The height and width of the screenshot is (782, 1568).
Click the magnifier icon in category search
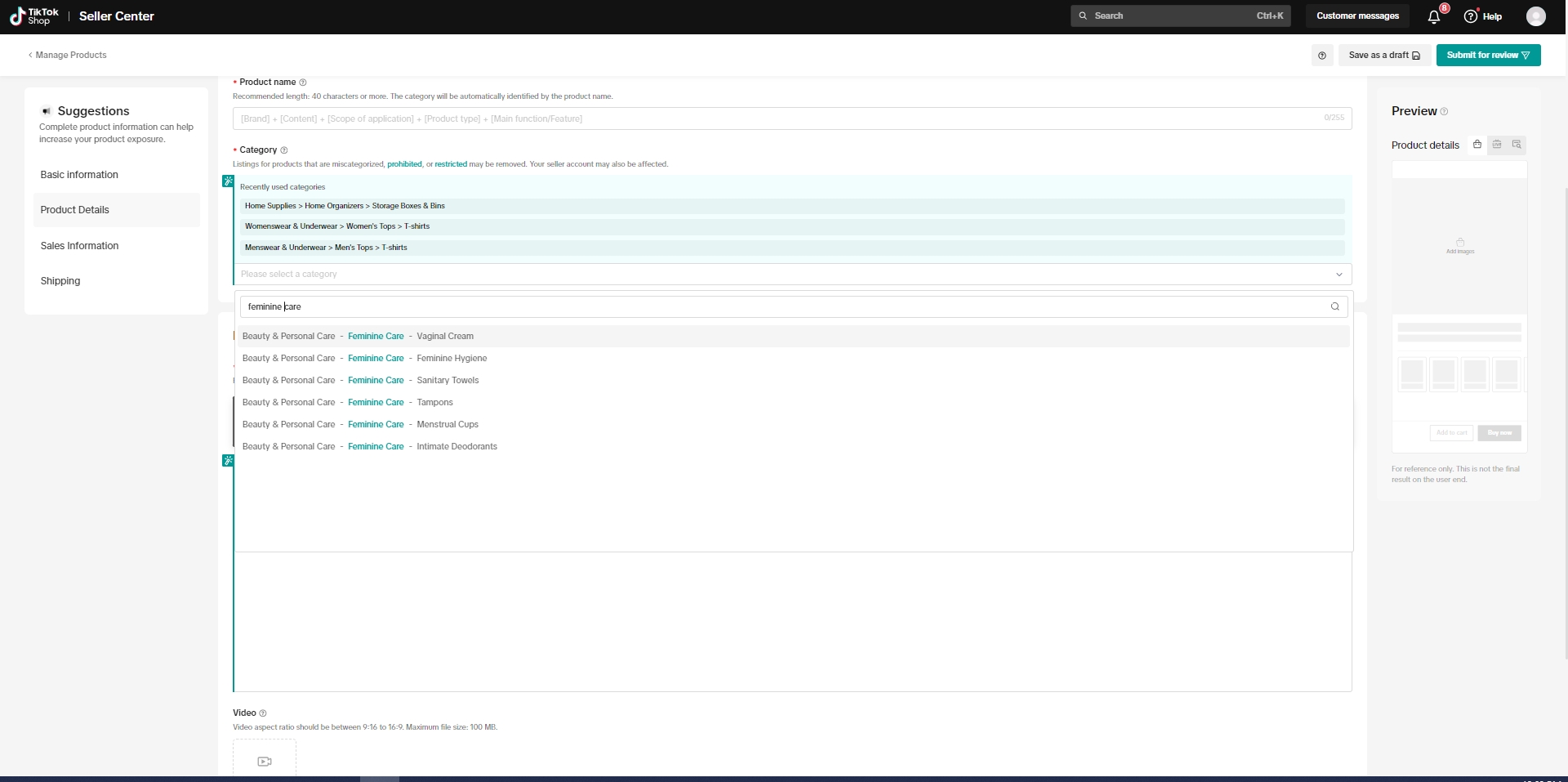[1334, 306]
